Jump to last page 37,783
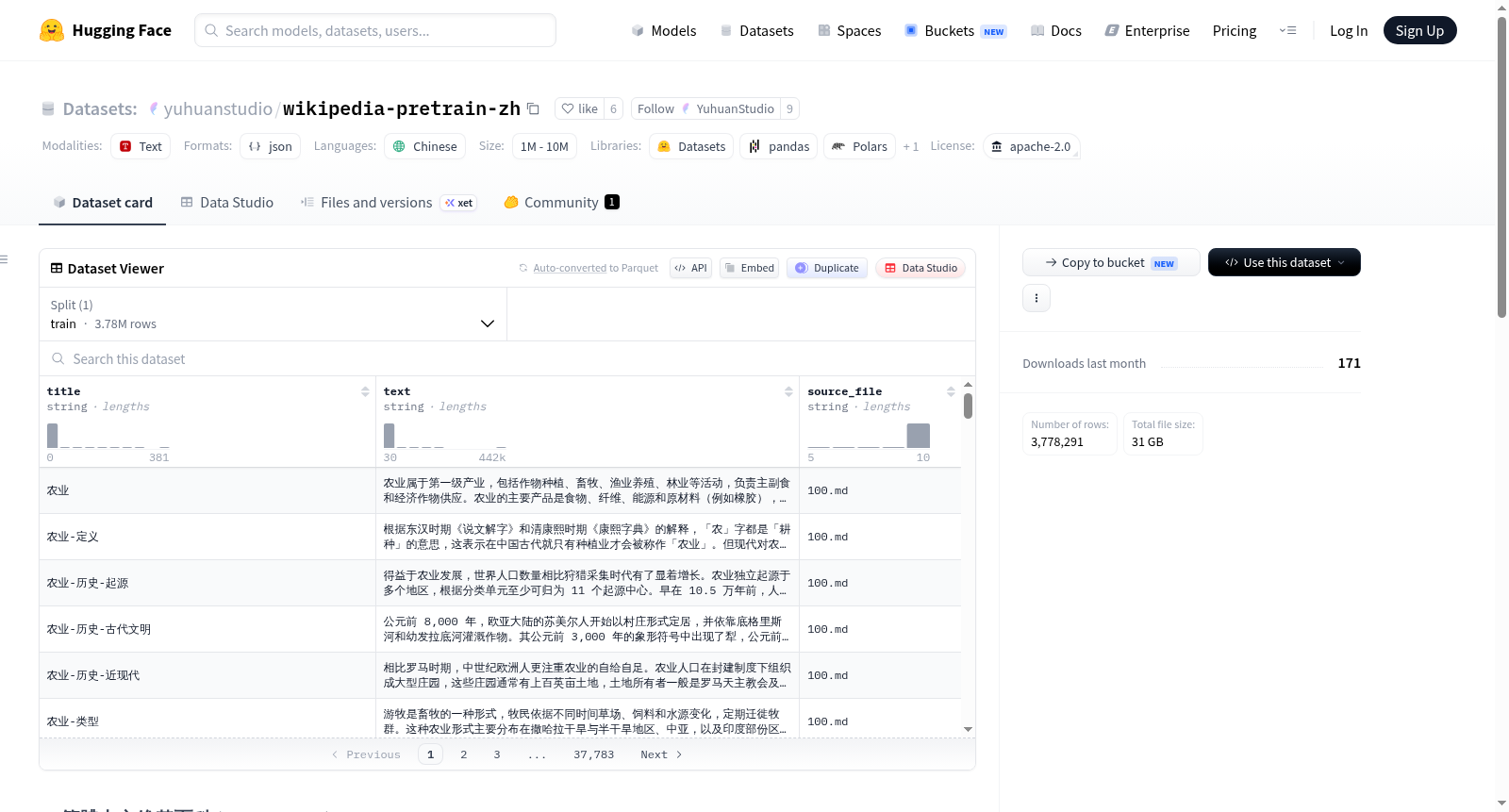 (x=594, y=754)
